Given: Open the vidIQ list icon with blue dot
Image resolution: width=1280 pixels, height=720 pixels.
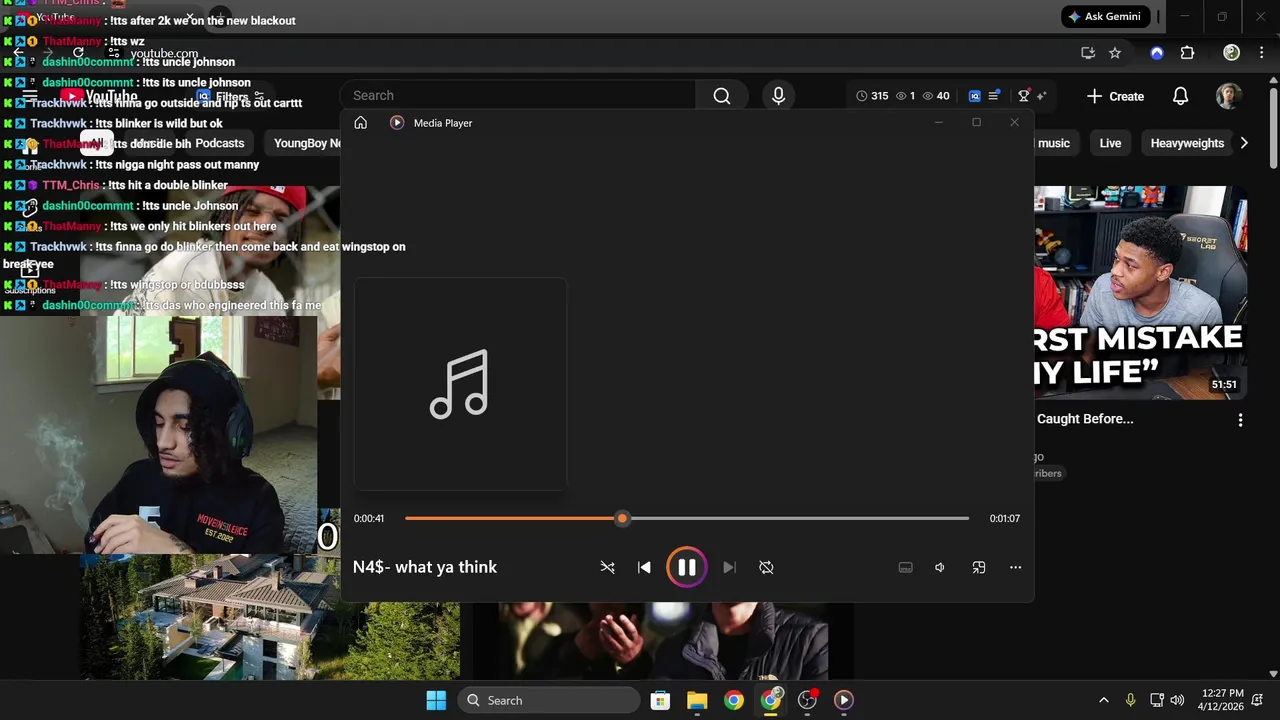Looking at the screenshot, I should (994, 96).
